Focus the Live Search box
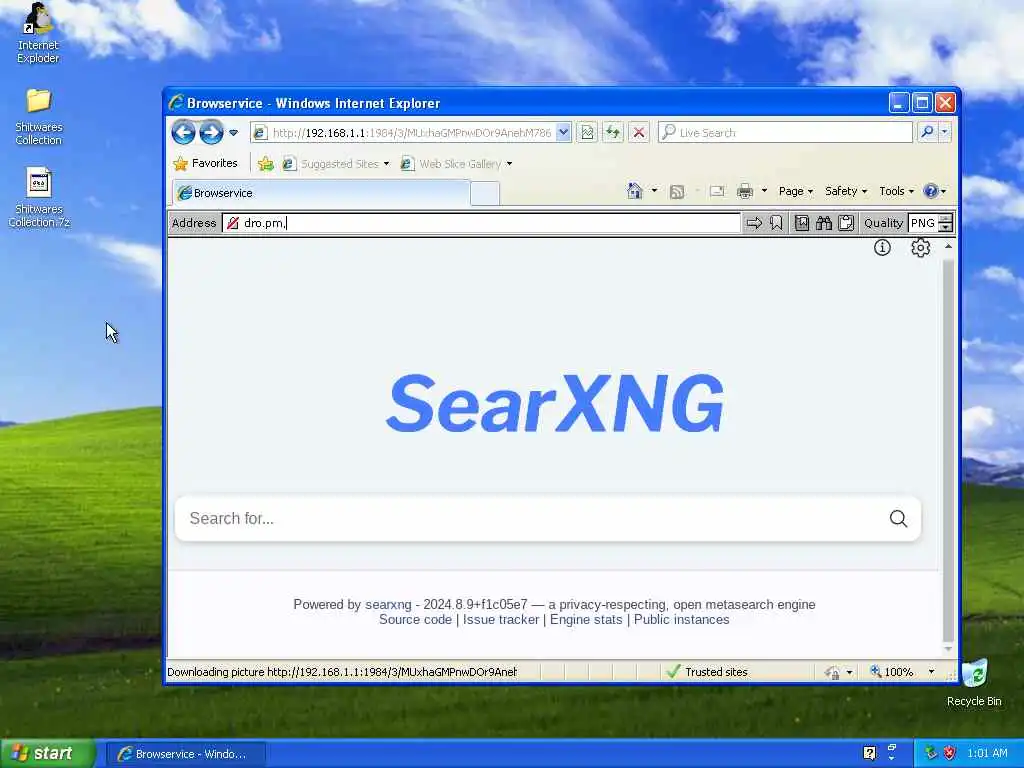This screenshot has width=1024, height=768. pyautogui.click(x=785, y=133)
